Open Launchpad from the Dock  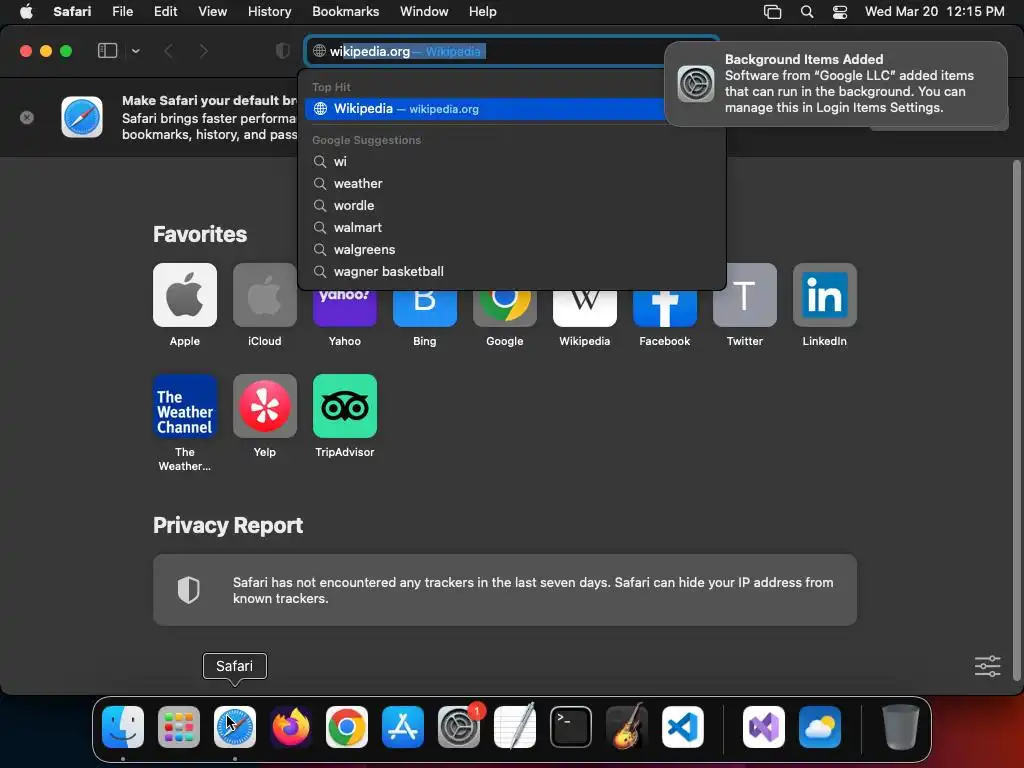click(178, 727)
